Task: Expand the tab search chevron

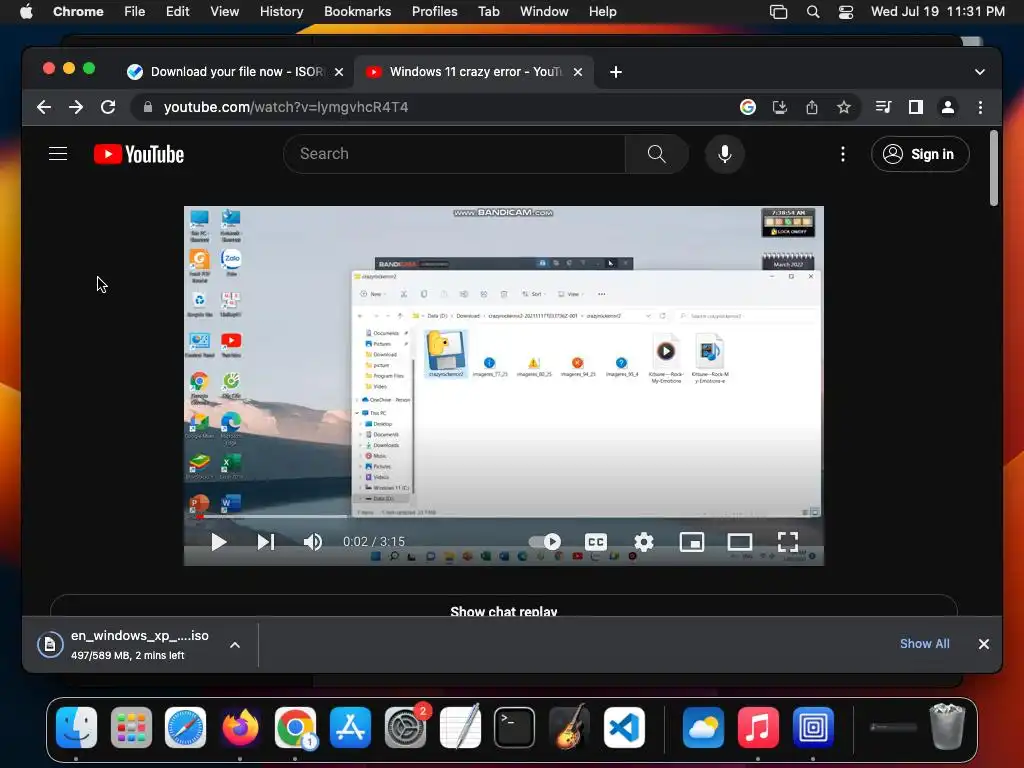Action: click(x=980, y=72)
